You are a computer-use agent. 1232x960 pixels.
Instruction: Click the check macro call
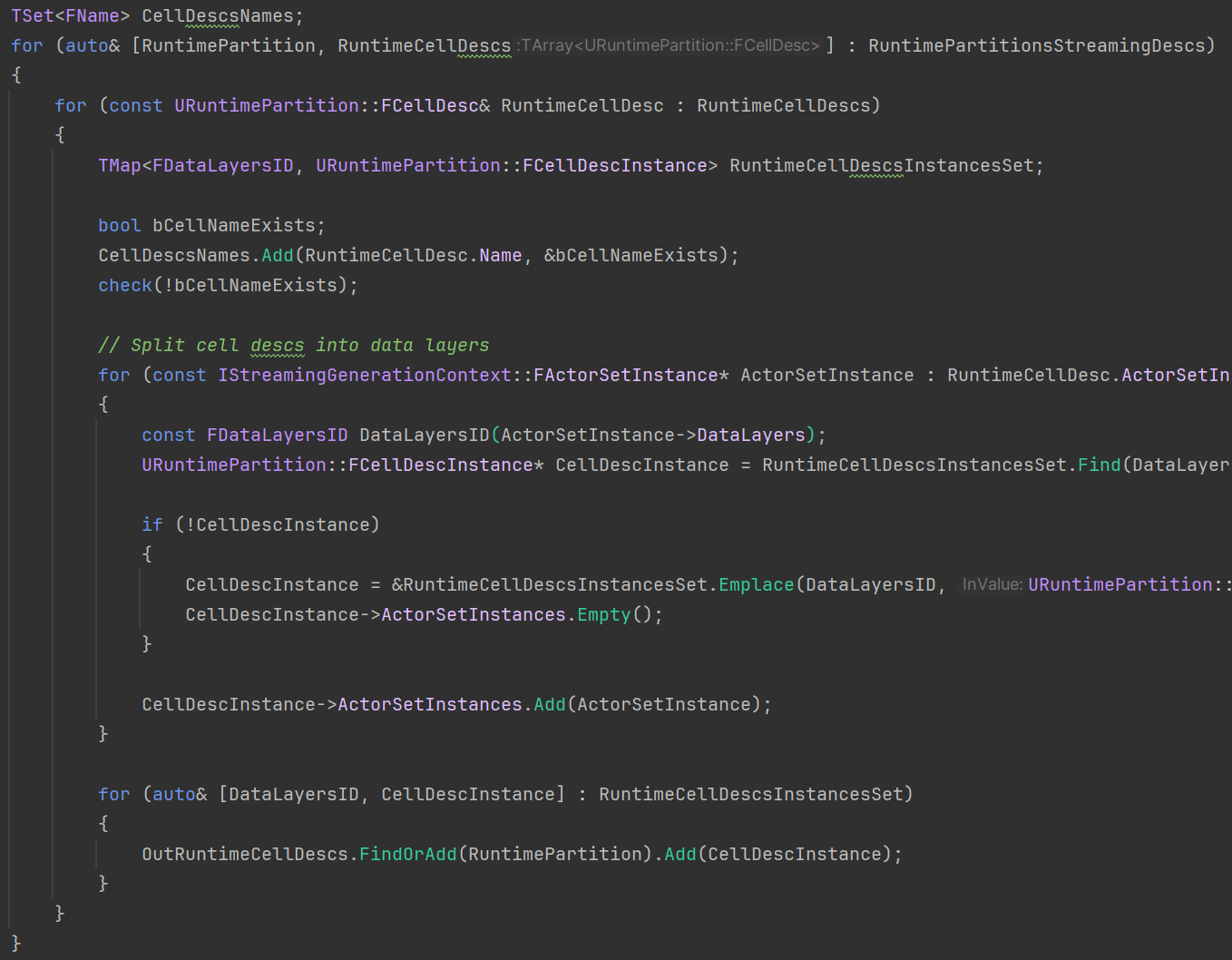click(x=125, y=285)
